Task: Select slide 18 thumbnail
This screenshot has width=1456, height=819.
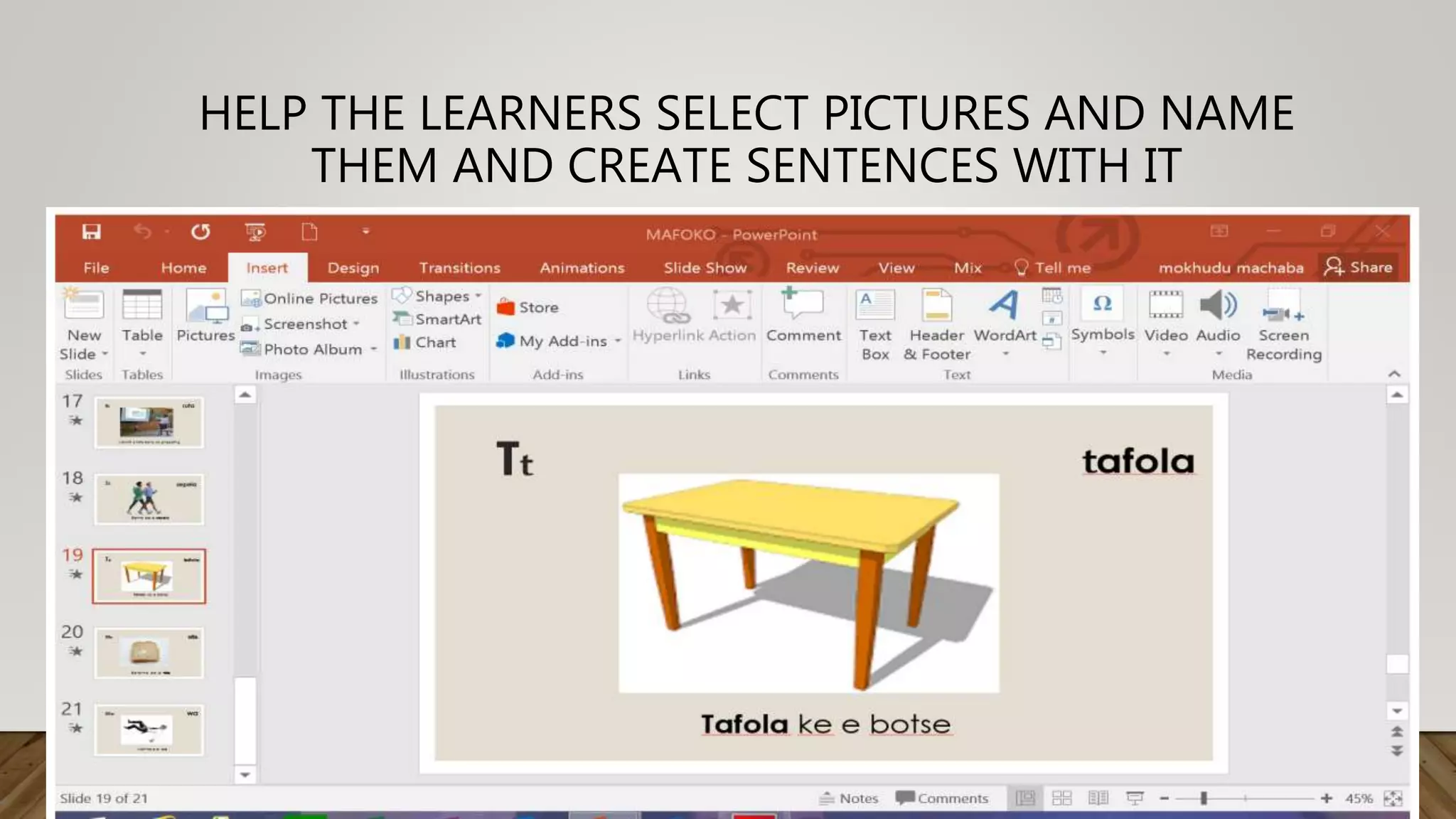Action: pos(149,499)
